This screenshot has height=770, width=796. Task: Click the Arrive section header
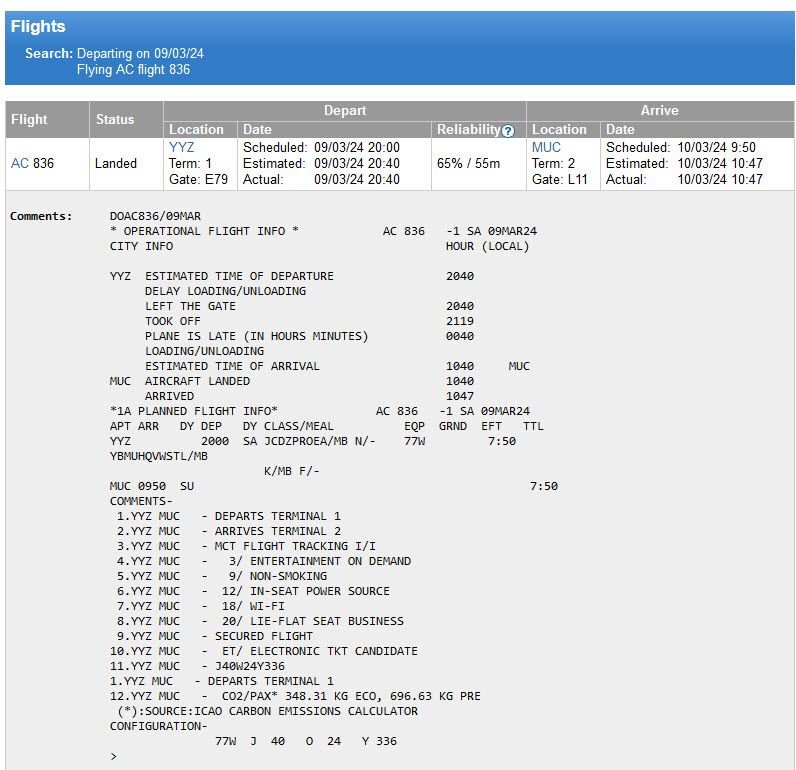pos(660,111)
